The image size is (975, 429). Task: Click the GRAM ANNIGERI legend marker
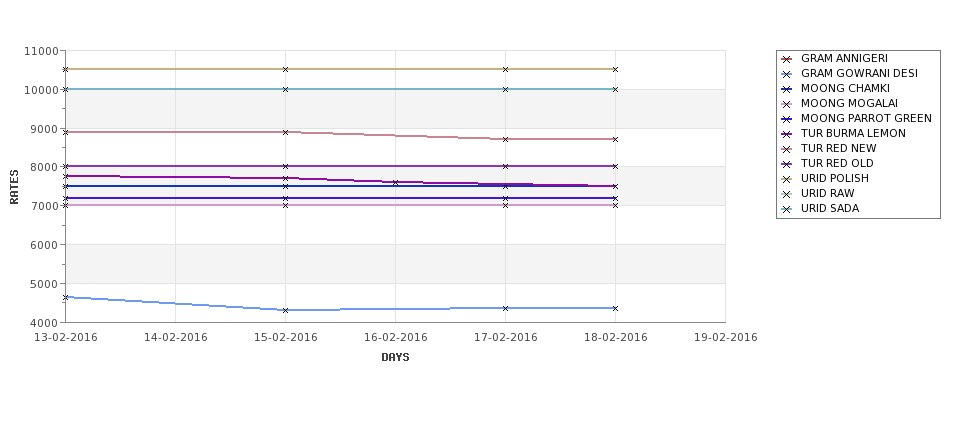[x=787, y=59]
